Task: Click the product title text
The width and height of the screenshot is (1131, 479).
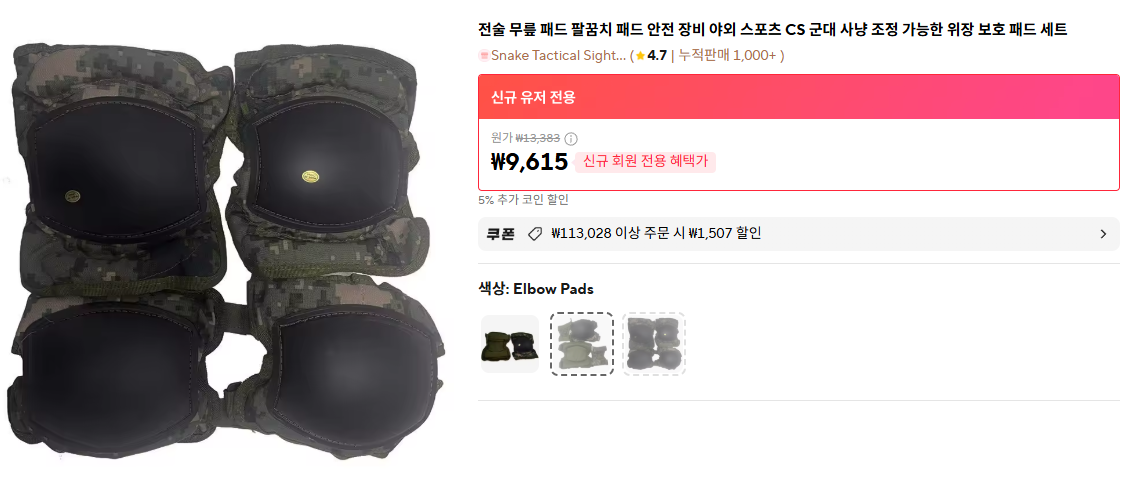Action: pos(773,30)
